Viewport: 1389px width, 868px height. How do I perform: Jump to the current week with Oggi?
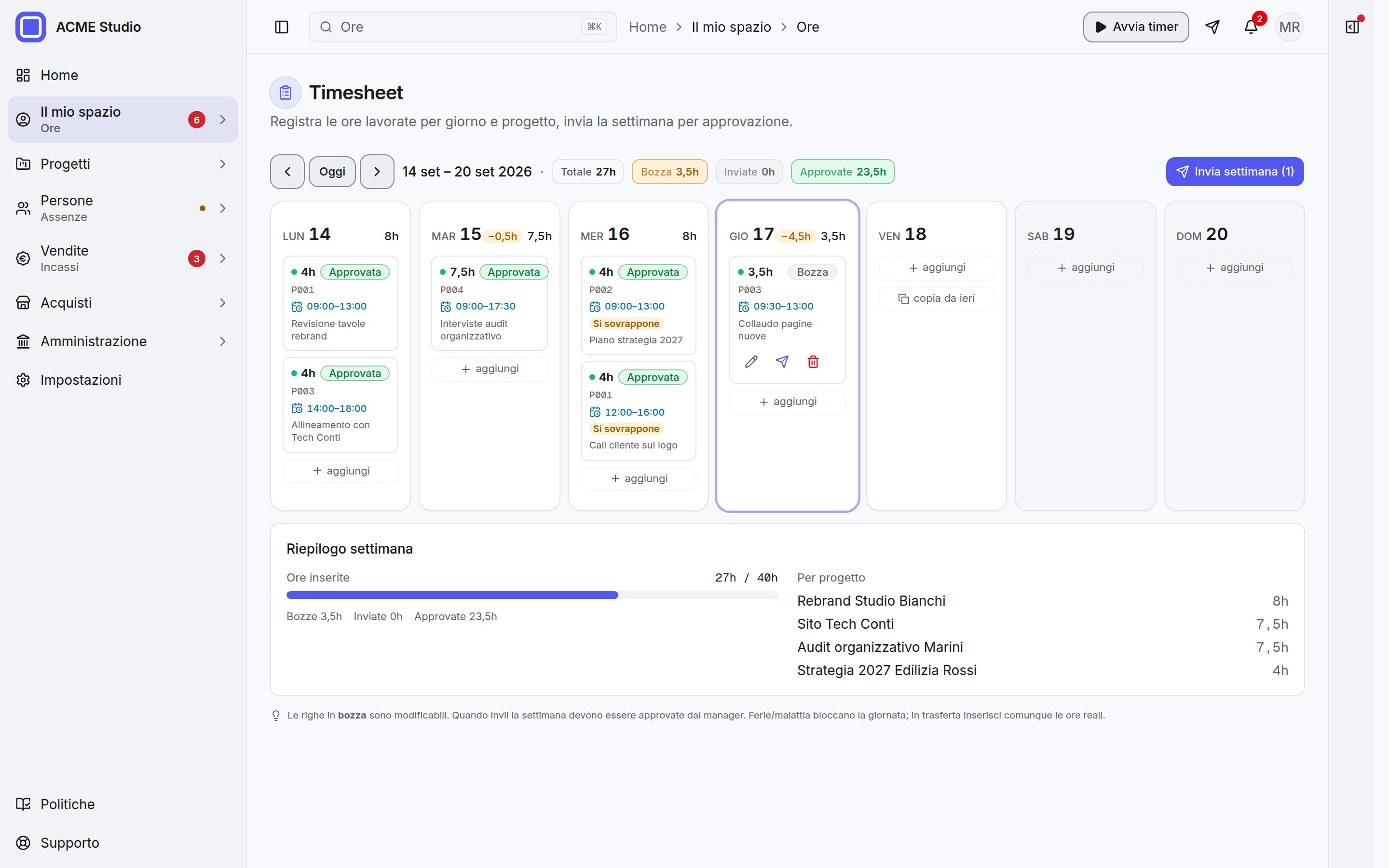(x=332, y=172)
